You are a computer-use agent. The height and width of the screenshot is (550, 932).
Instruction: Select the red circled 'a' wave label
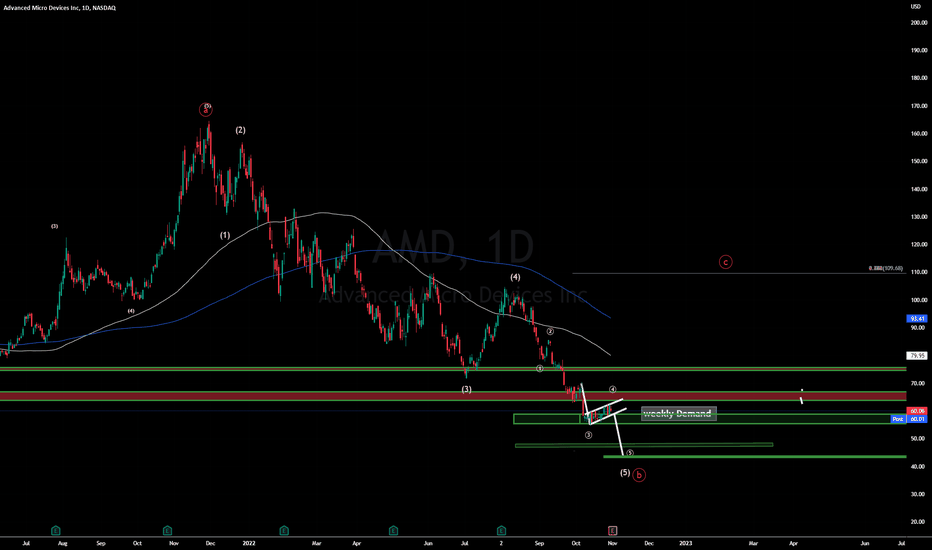tap(205, 109)
